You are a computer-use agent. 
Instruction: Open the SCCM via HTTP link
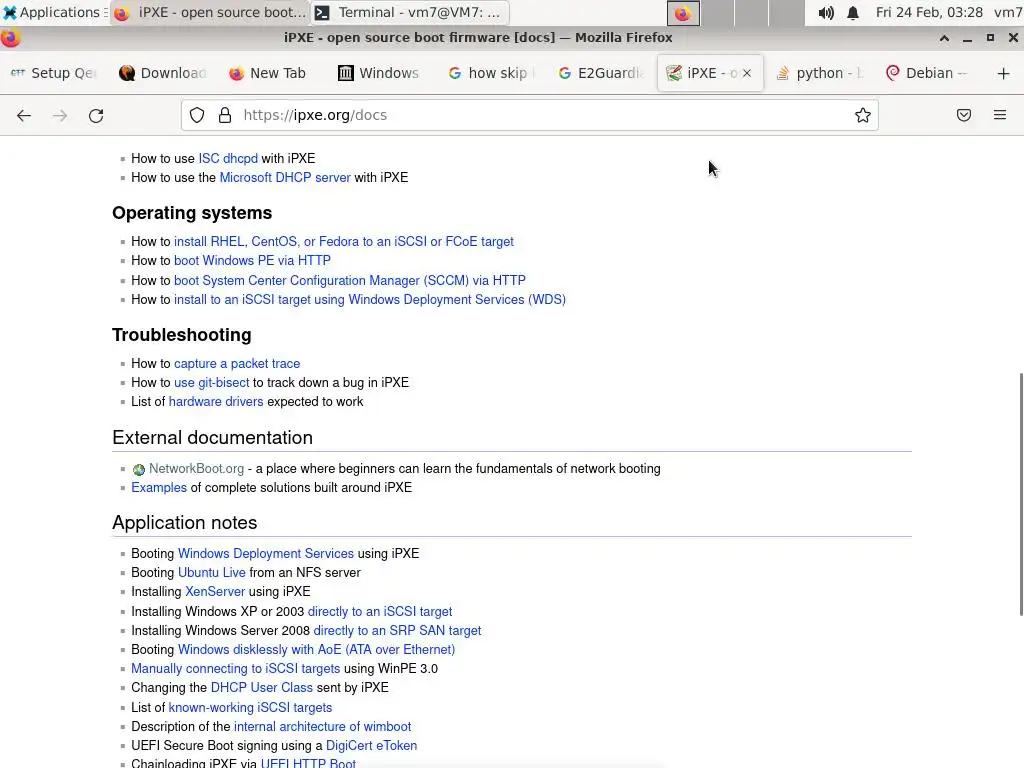click(349, 281)
